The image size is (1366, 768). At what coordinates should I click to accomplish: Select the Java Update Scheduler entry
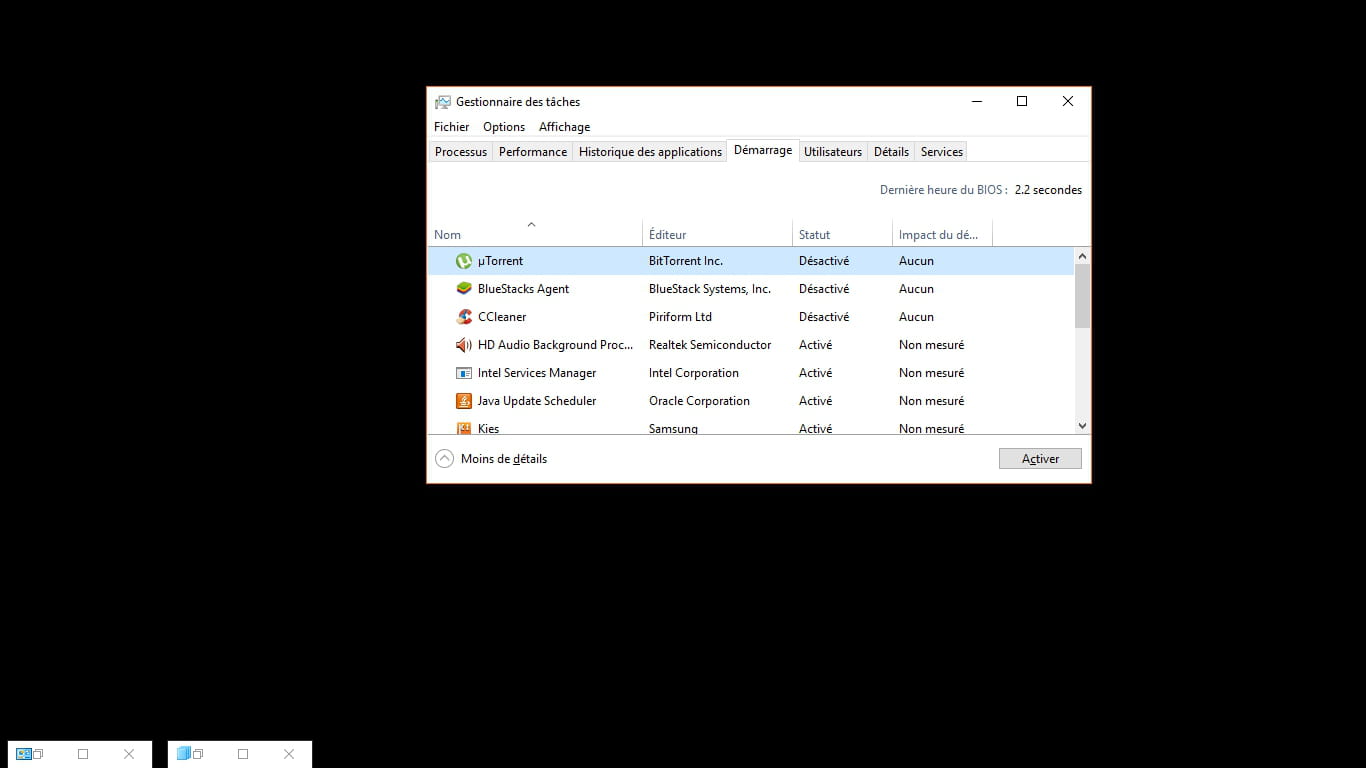pos(537,401)
